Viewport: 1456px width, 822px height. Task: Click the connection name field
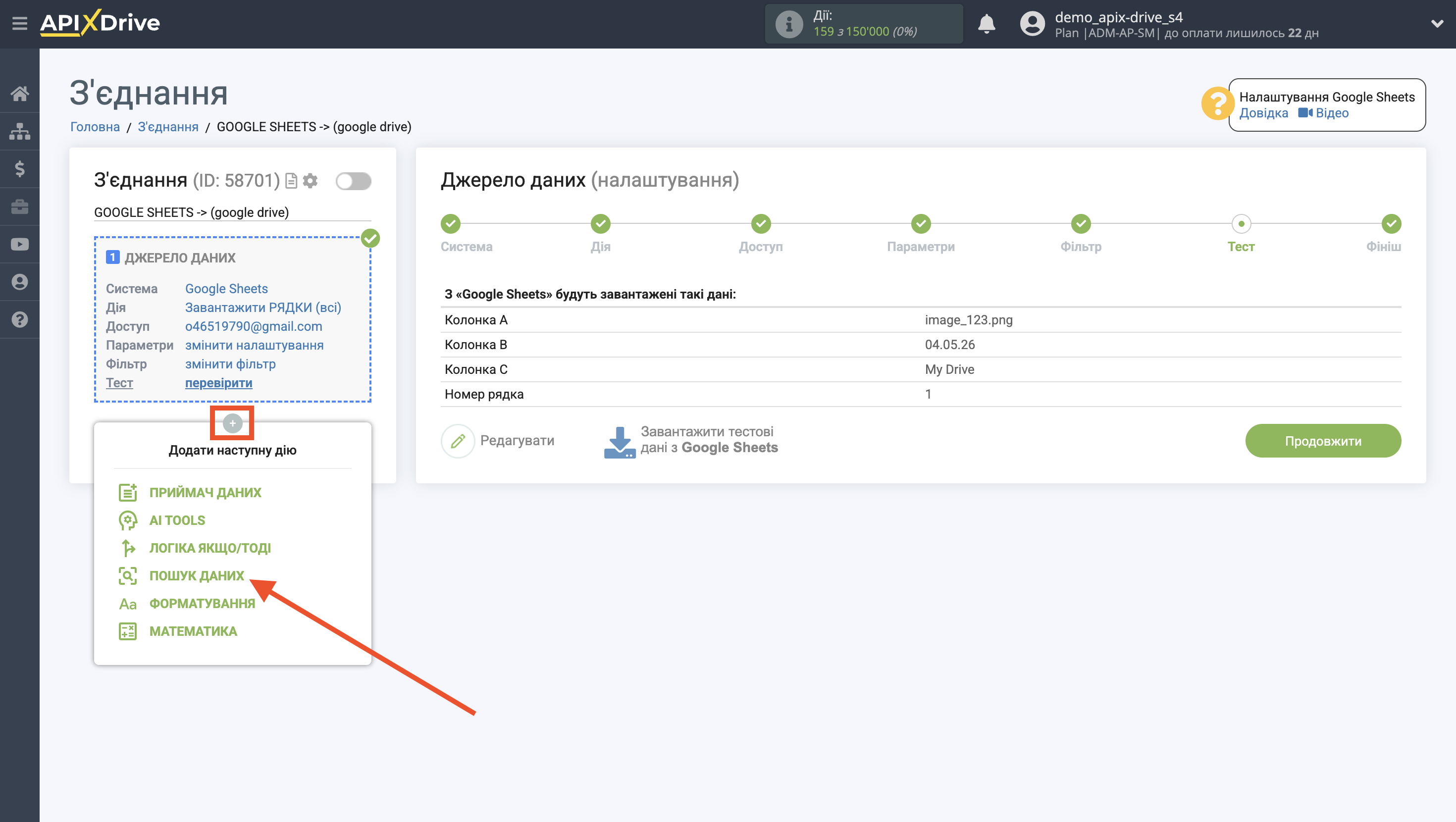(x=232, y=212)
